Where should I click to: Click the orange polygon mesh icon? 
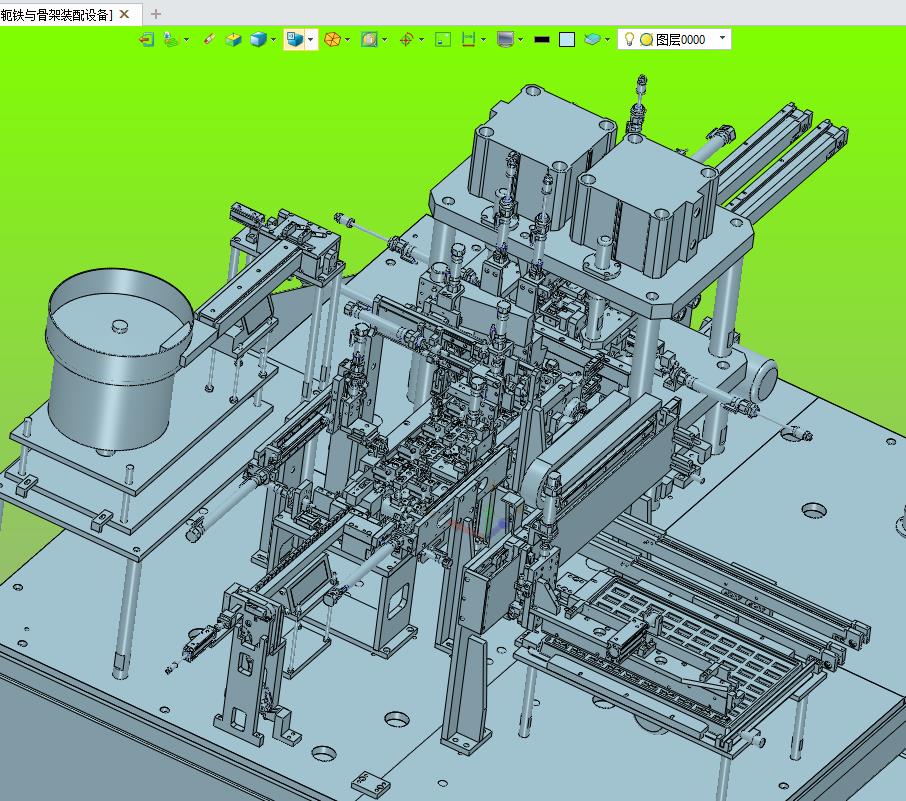point(332,39)
